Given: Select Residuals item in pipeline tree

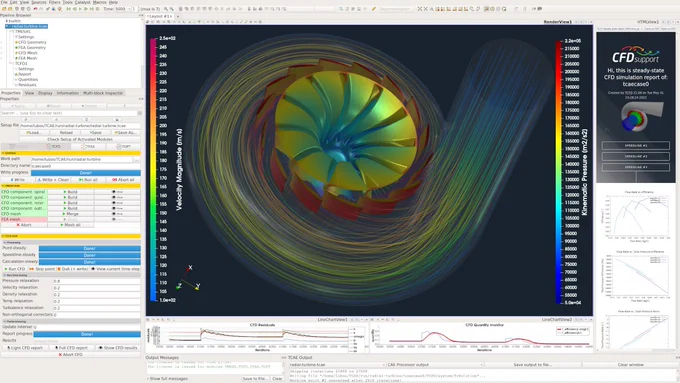Looking at the screenshot, I should [27, 85].
